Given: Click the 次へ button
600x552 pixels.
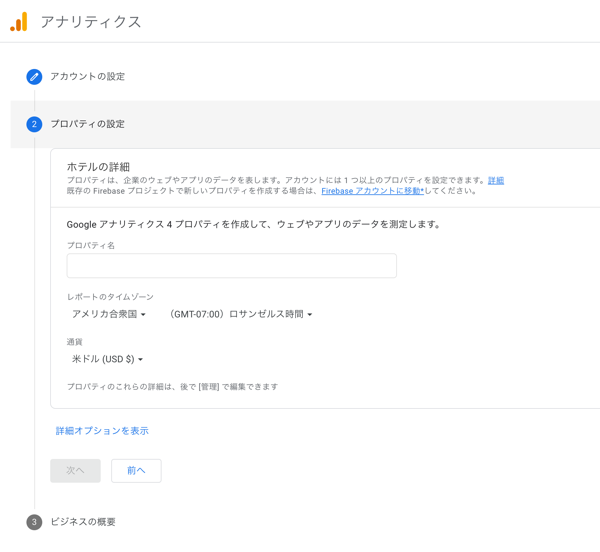Looking at the screenshot, I should point(75,471).
